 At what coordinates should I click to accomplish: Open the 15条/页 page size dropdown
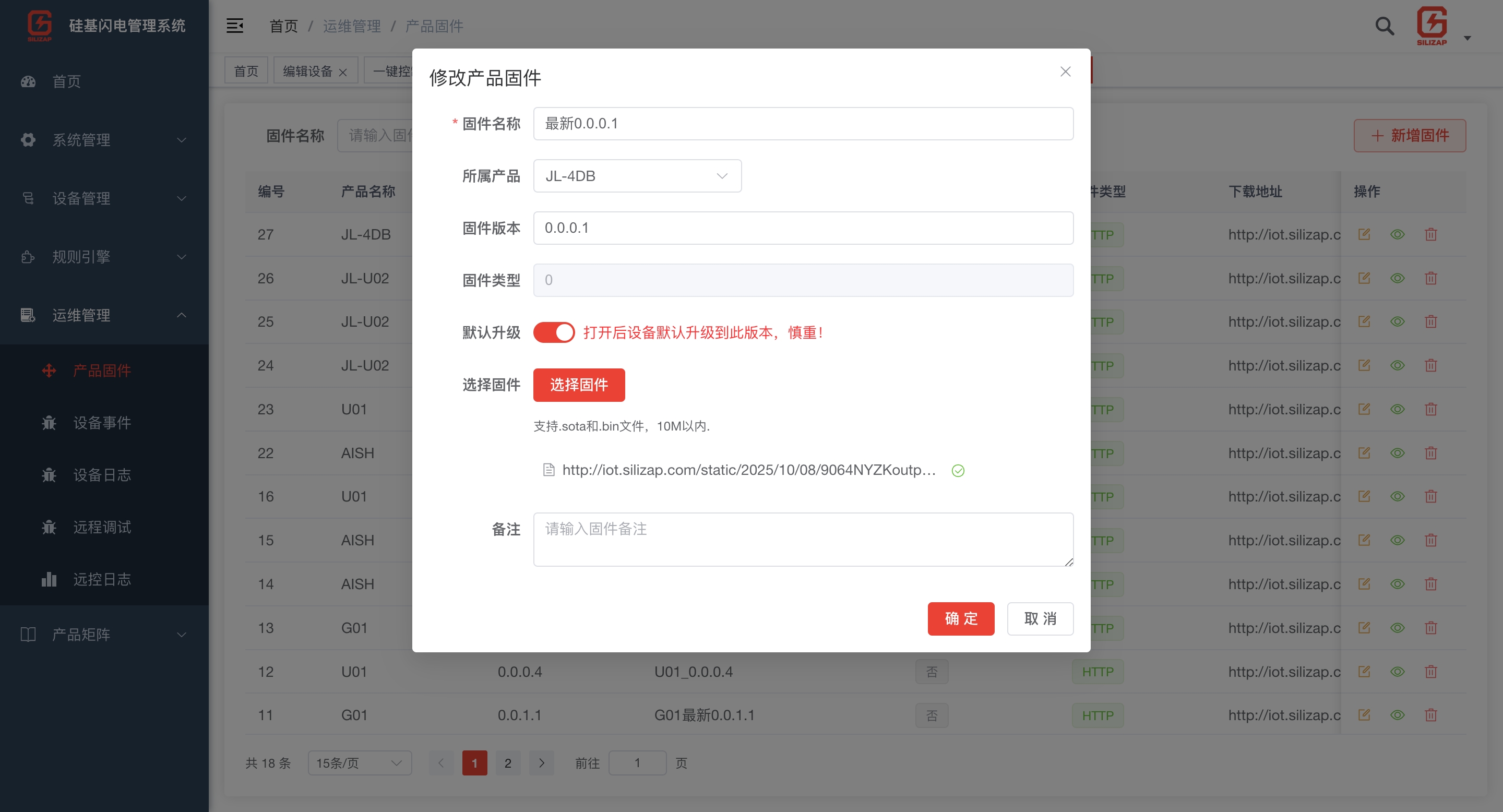[x=360, y=762]
